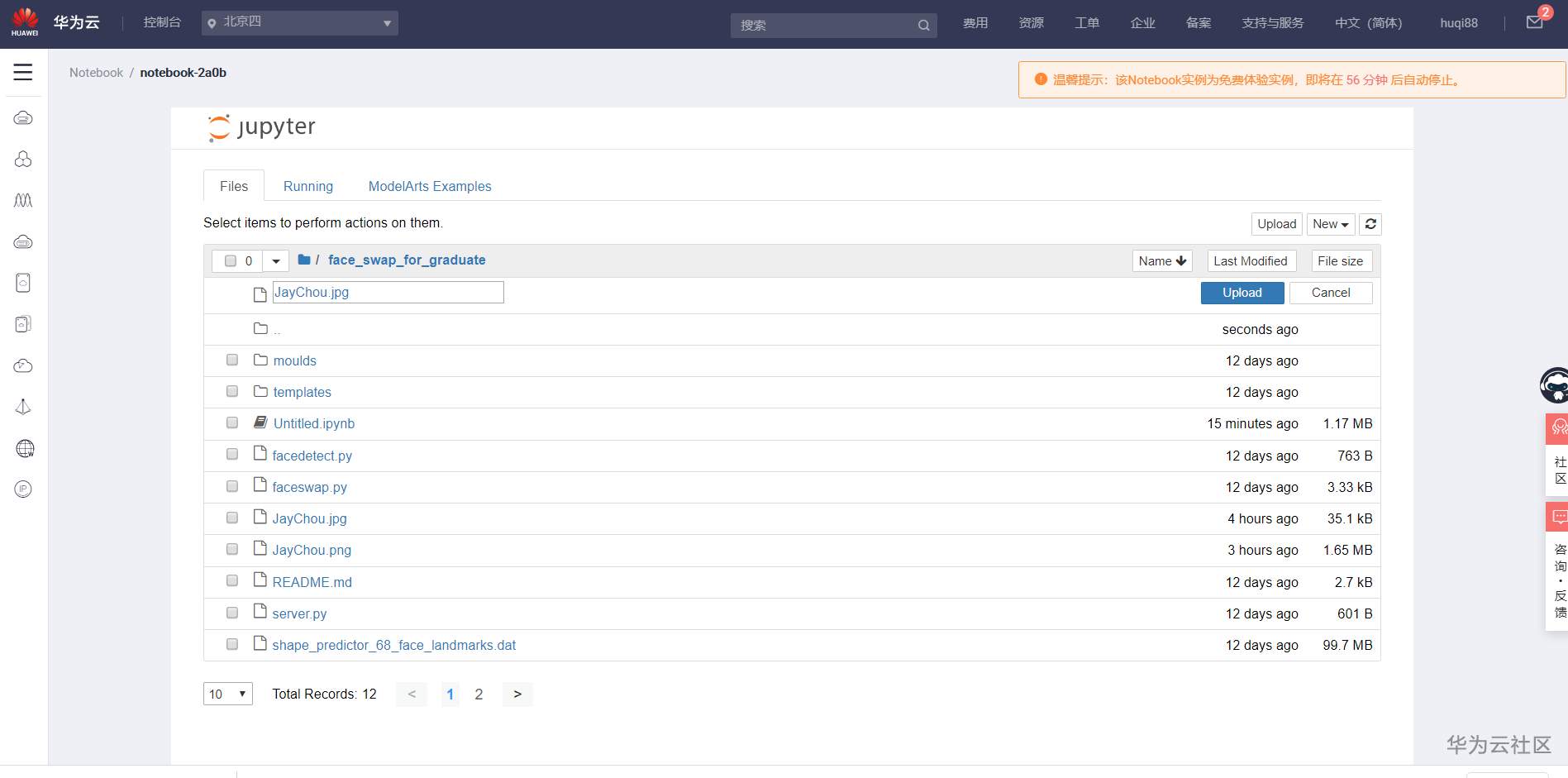Viewport: 1568px width, 778px height.
Task: Focus the 搜索 search box
Action: click(833, 26)
